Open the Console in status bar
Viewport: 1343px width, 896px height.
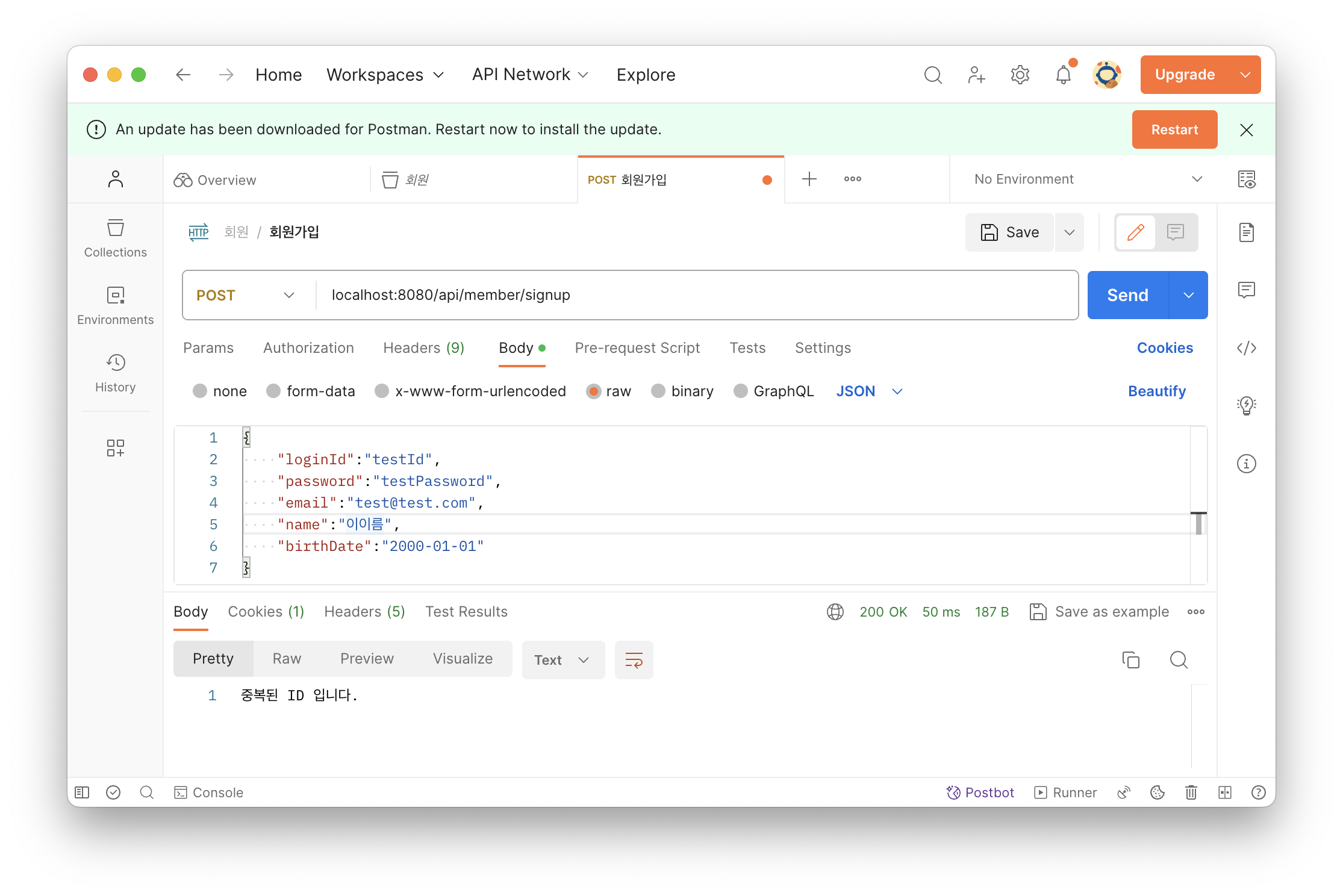[x=209, y=792]
